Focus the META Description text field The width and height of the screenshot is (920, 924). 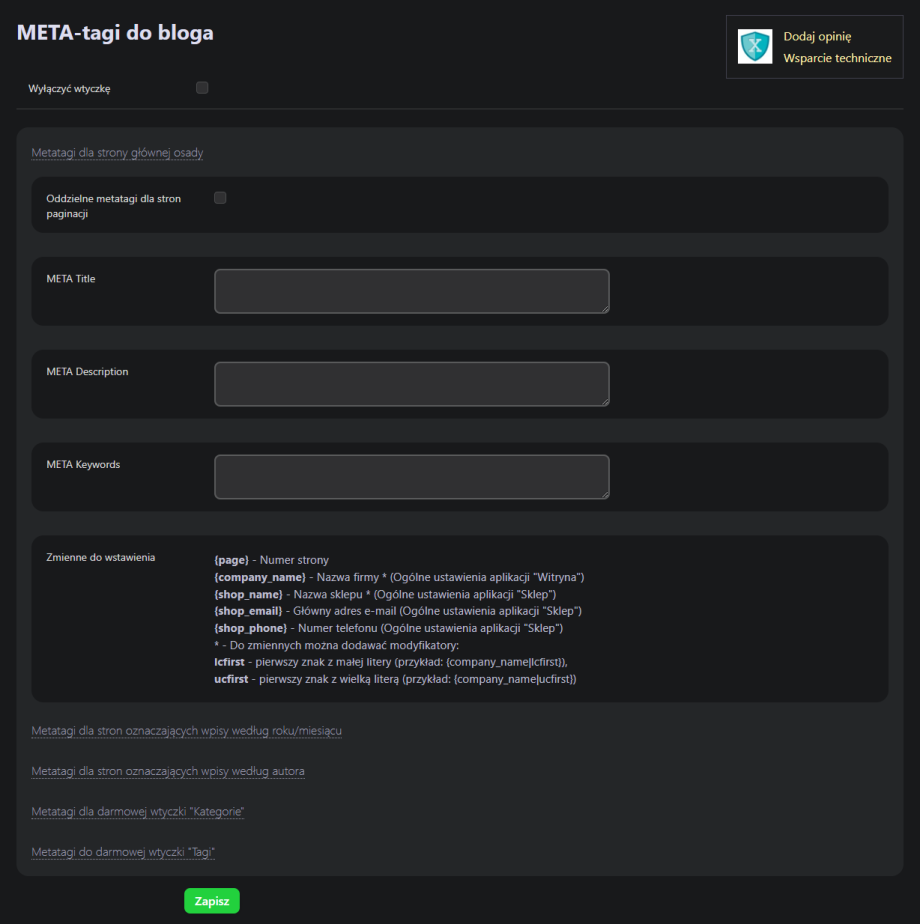(411, 384)
